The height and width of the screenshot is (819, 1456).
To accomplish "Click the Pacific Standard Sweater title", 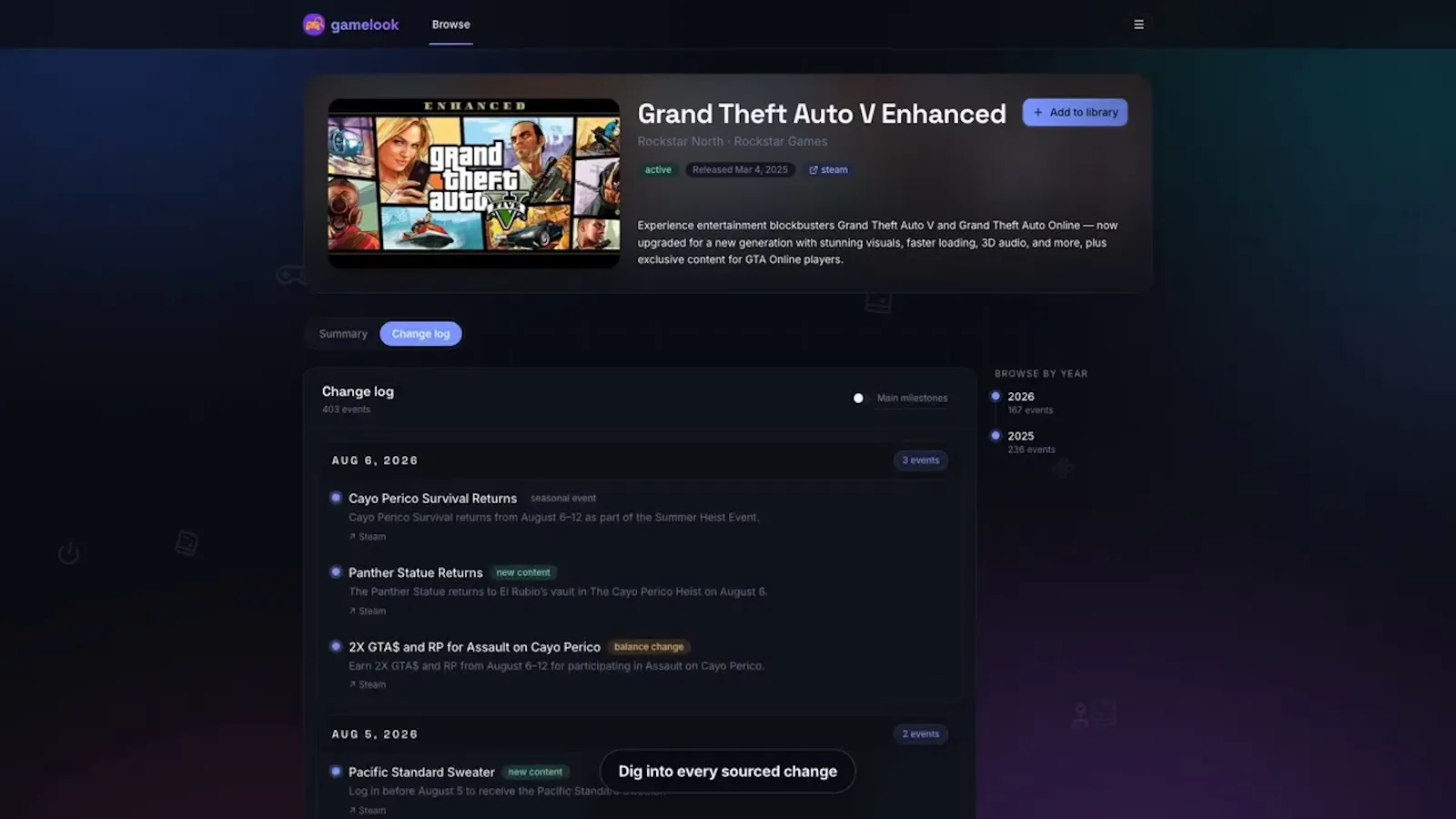I will (x=421, y=772).
